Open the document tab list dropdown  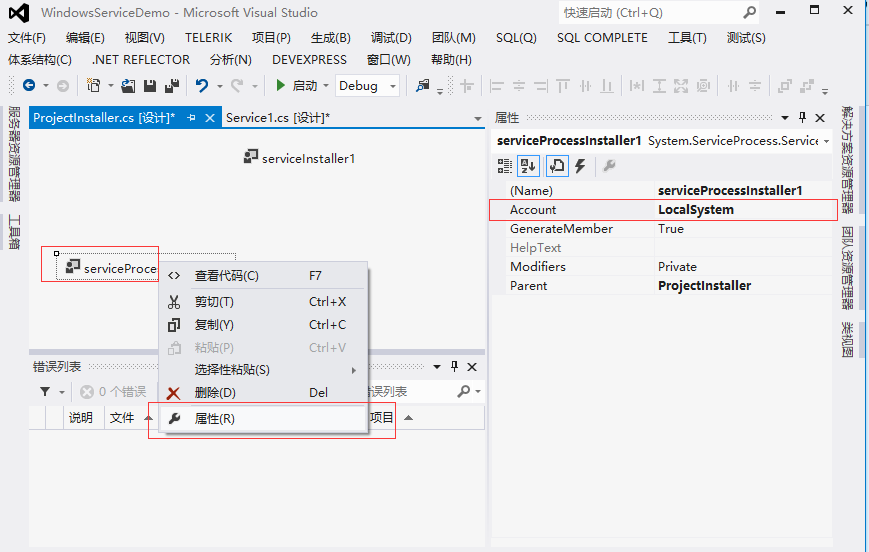[477, 118]
